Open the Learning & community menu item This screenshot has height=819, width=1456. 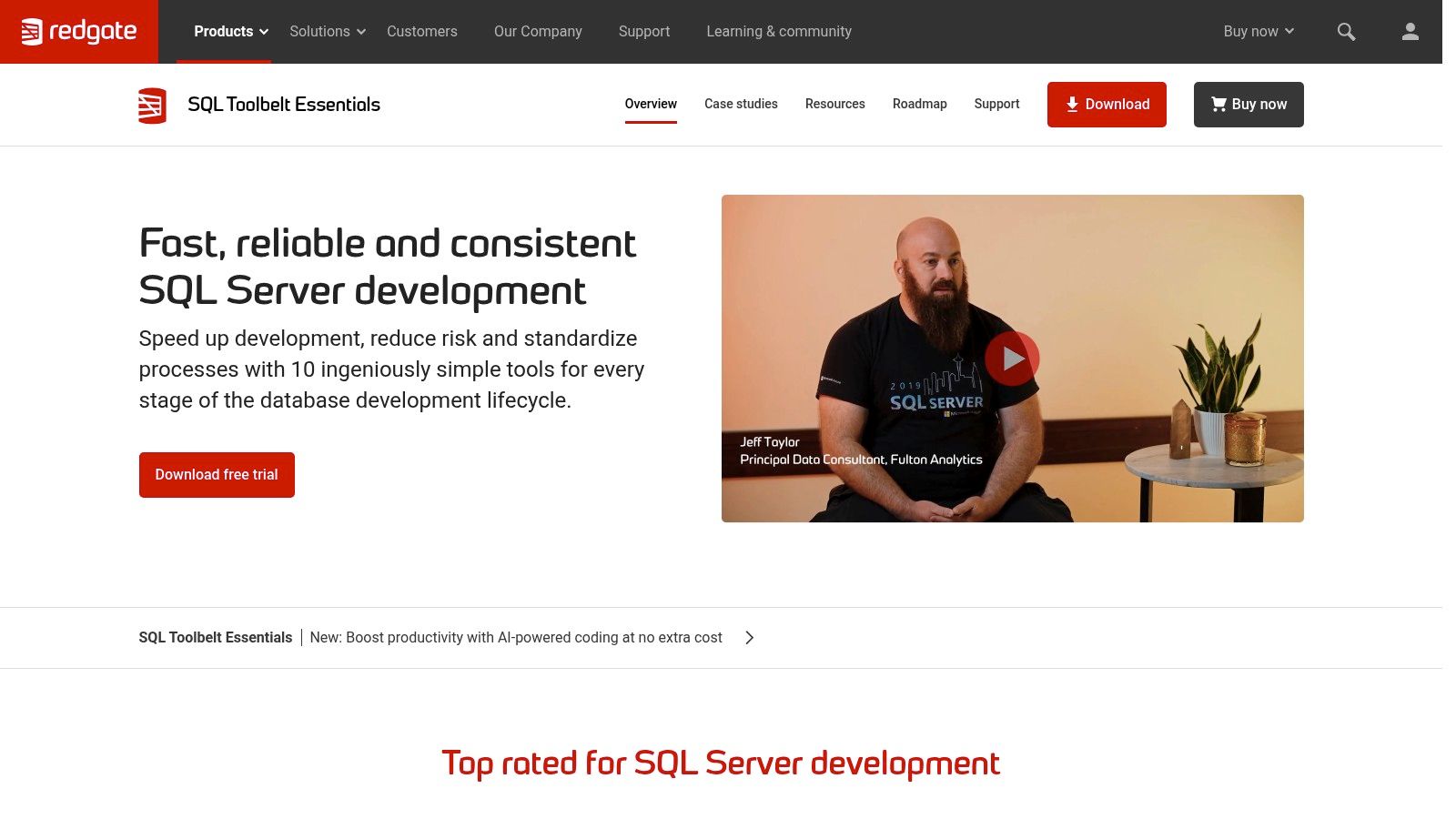779,31
